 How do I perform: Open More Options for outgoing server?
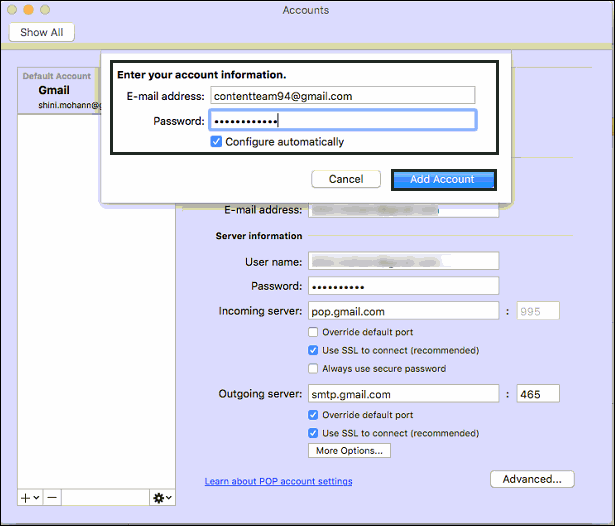point(349,451)
